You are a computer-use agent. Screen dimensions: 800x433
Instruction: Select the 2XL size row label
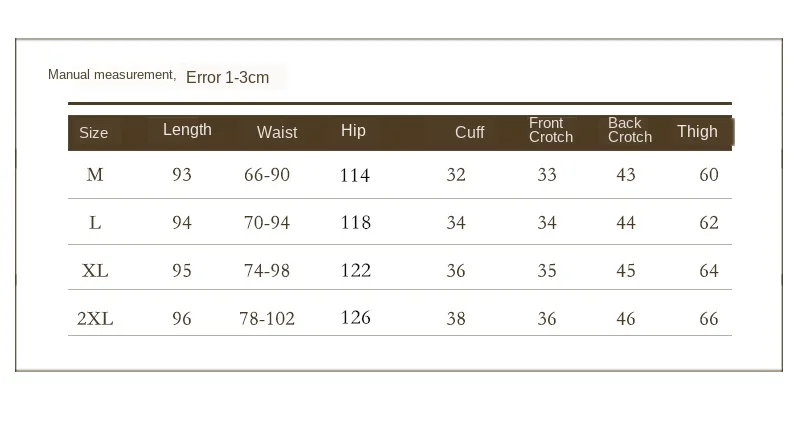click(95, 319)
